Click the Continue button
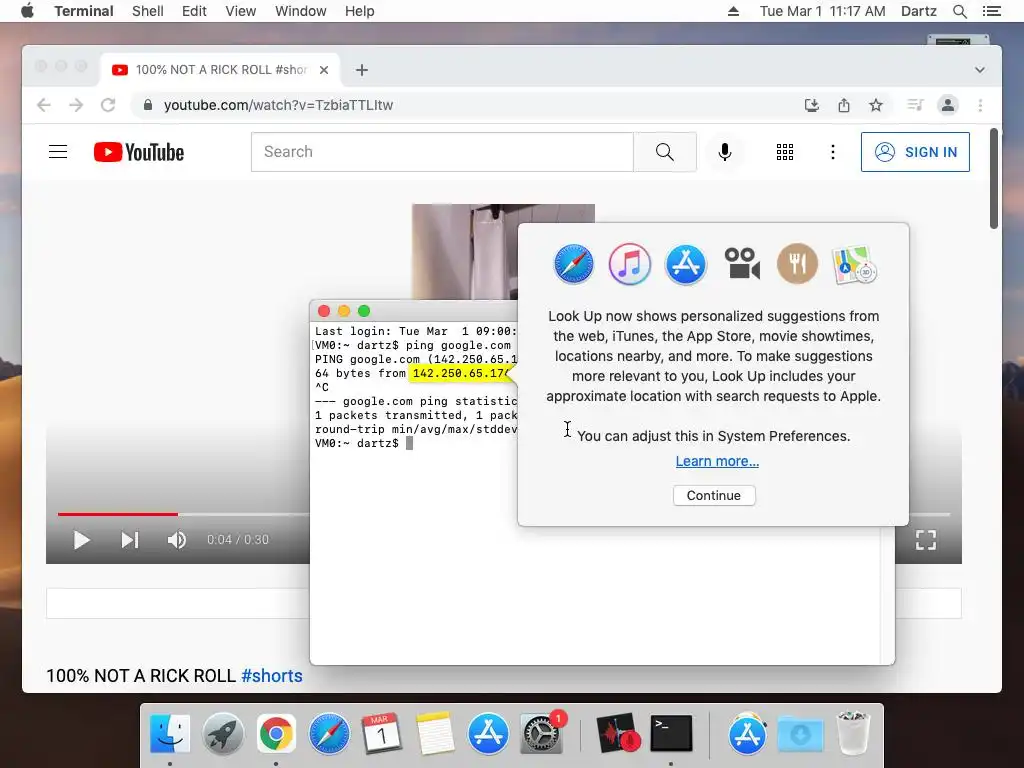The image size is (1024, 768). [x=714, y=496]
